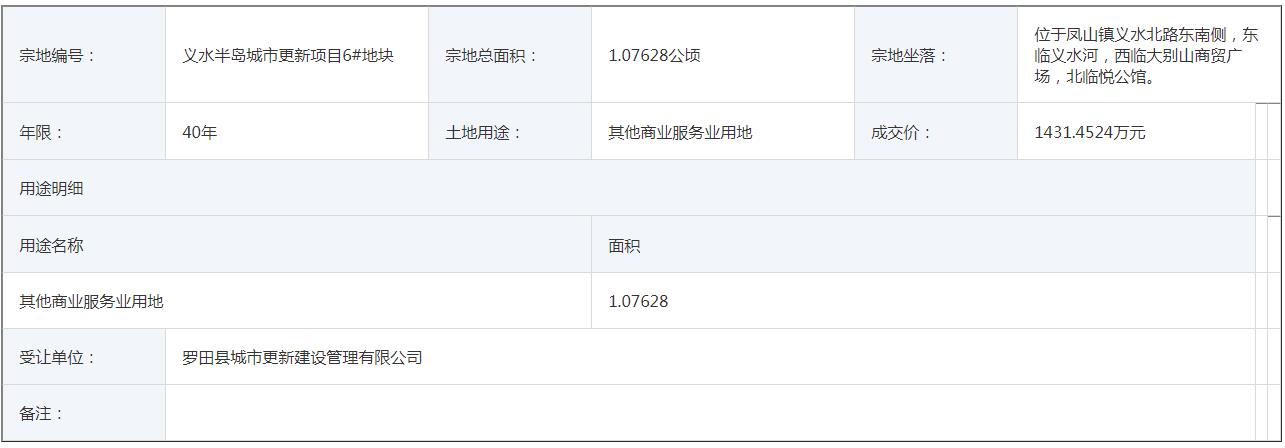
Task: Select the 40年 term value
Action: (200, 132)
